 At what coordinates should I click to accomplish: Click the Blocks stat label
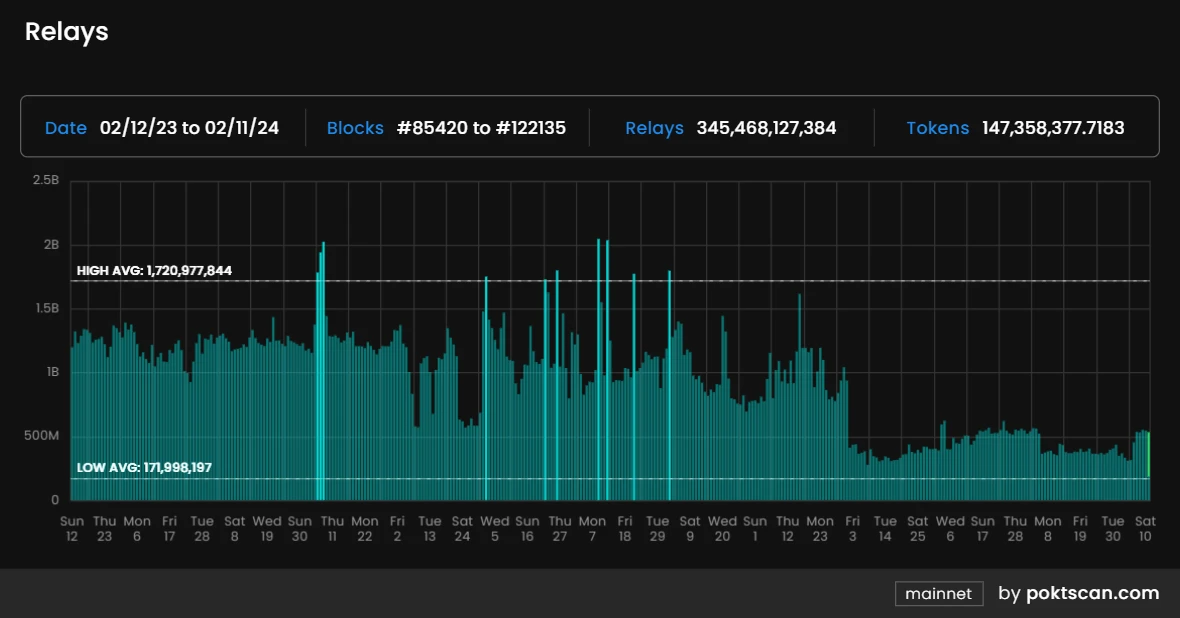tap(355, 128)
